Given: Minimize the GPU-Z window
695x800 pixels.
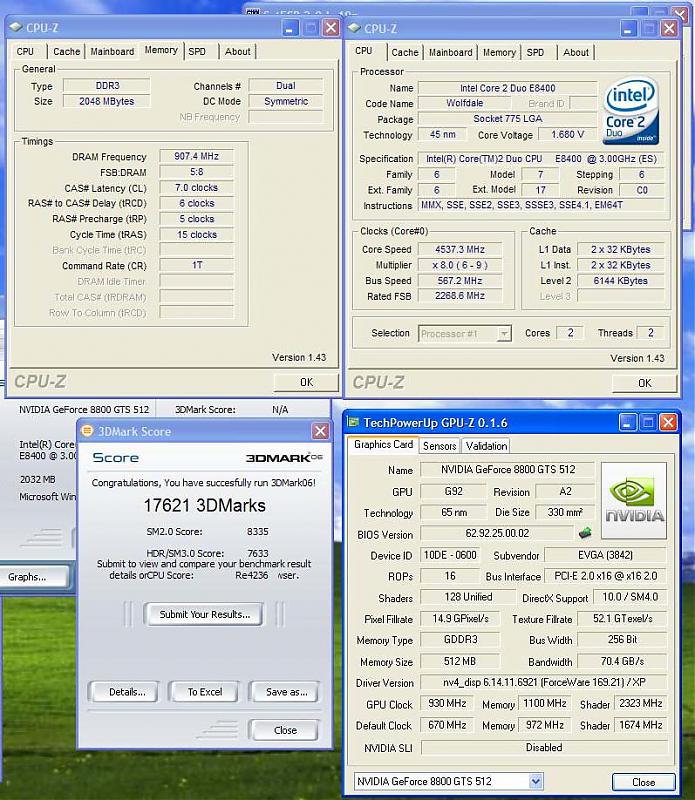Looking at the screenshot, I should tap(627, 422).
